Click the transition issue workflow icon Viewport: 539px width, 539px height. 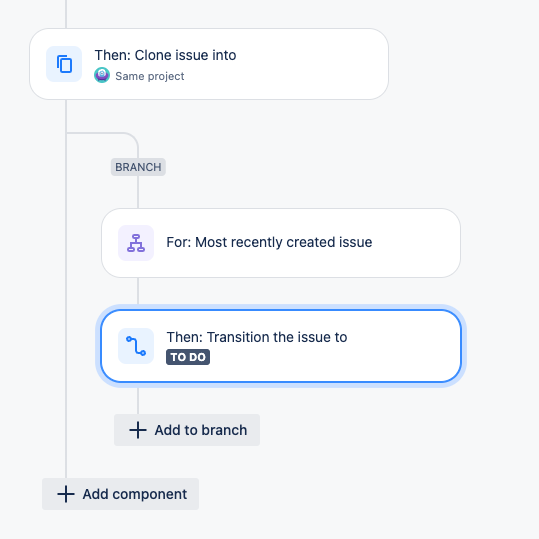[136, 346]
